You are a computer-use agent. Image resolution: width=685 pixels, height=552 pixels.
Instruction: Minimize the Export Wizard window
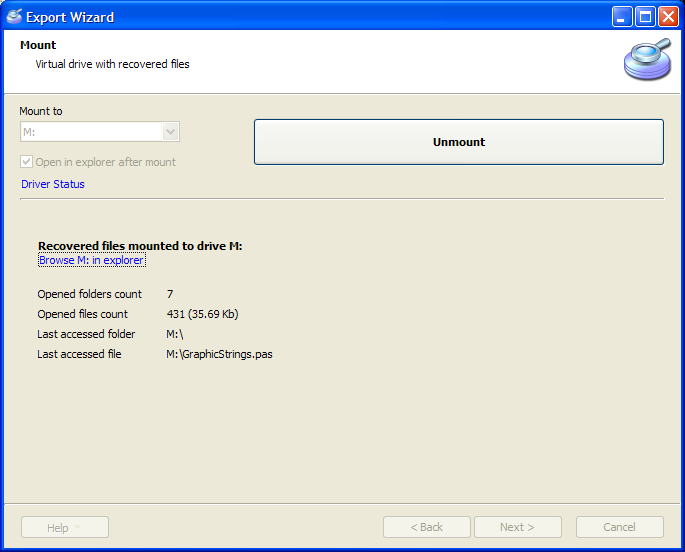tap(622, 17)
